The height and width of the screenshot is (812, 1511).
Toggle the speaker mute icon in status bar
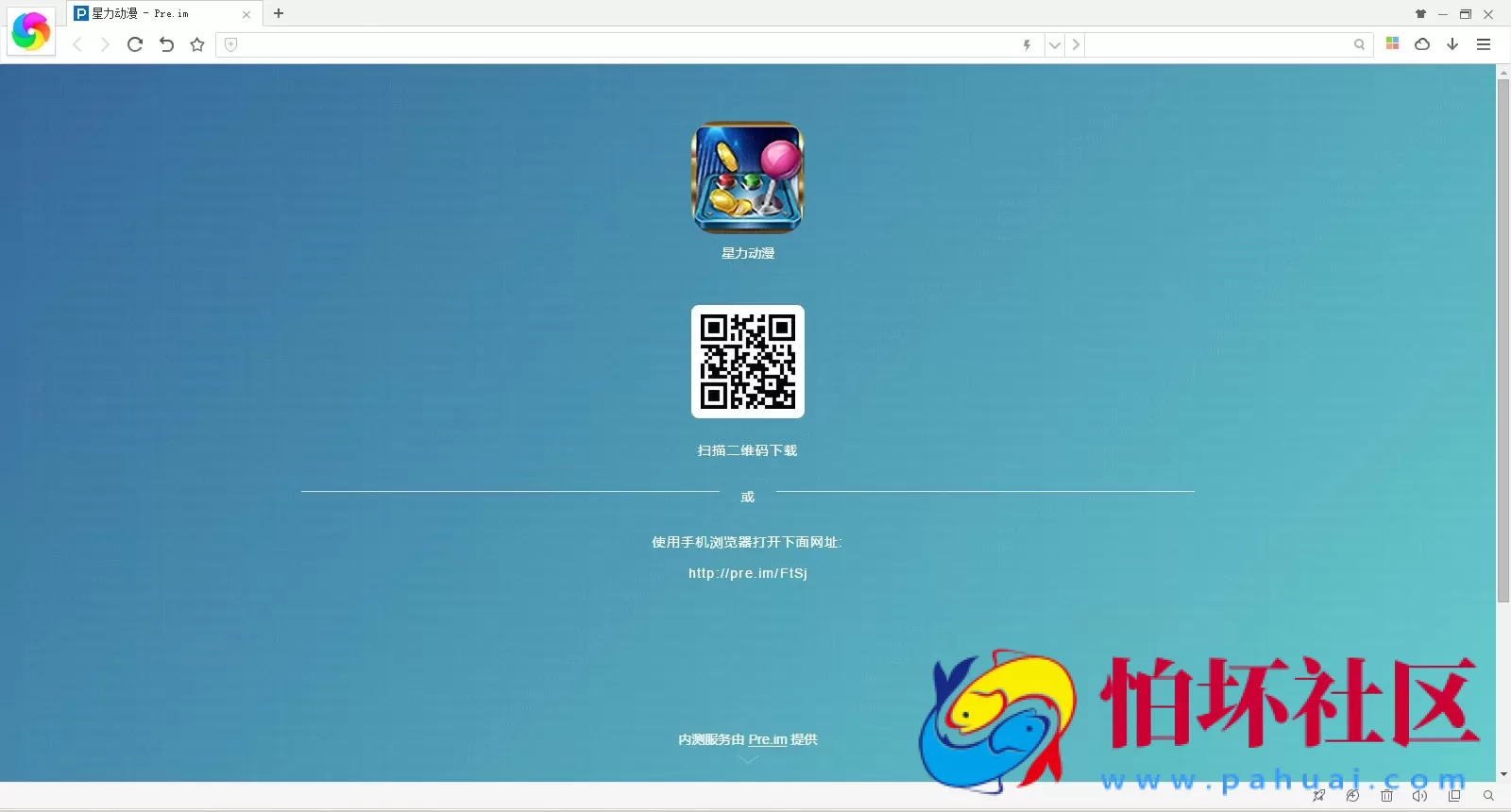pyautogui.click(x=1419, y=796)
